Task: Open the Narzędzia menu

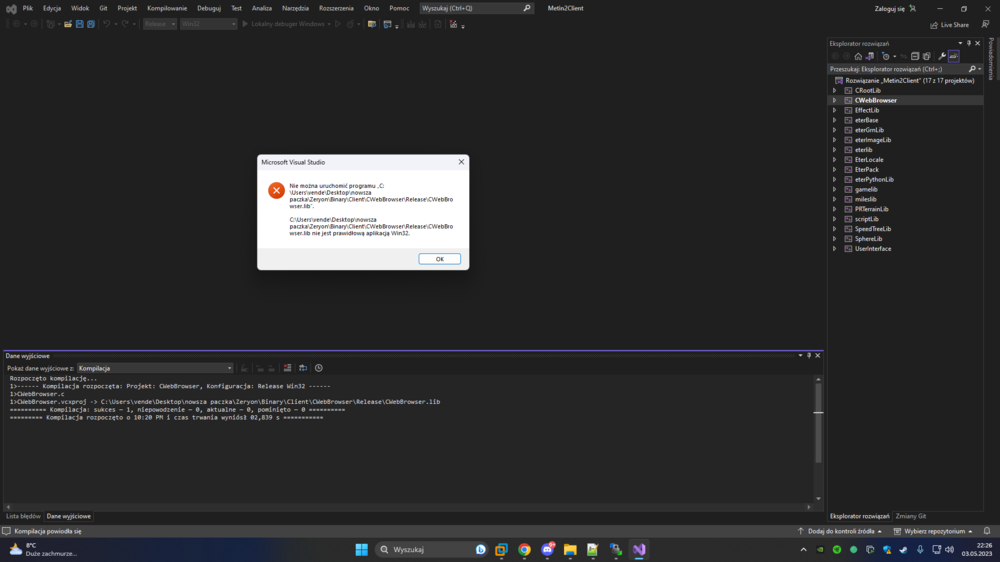Action: pos(295,8)
